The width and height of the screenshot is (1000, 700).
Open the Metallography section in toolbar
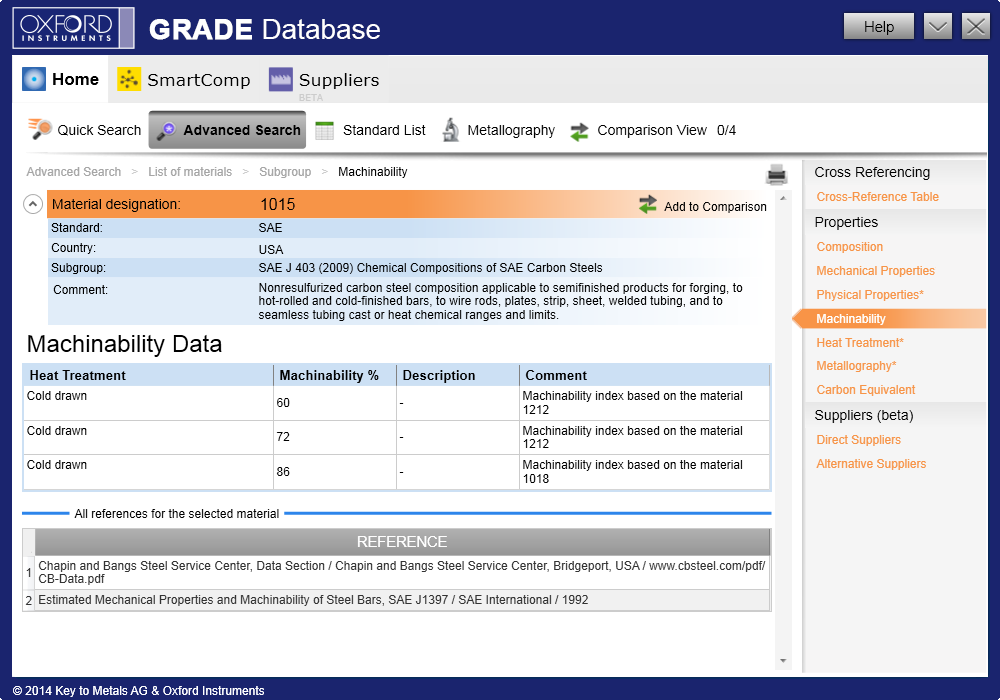(x=498, y=130)
